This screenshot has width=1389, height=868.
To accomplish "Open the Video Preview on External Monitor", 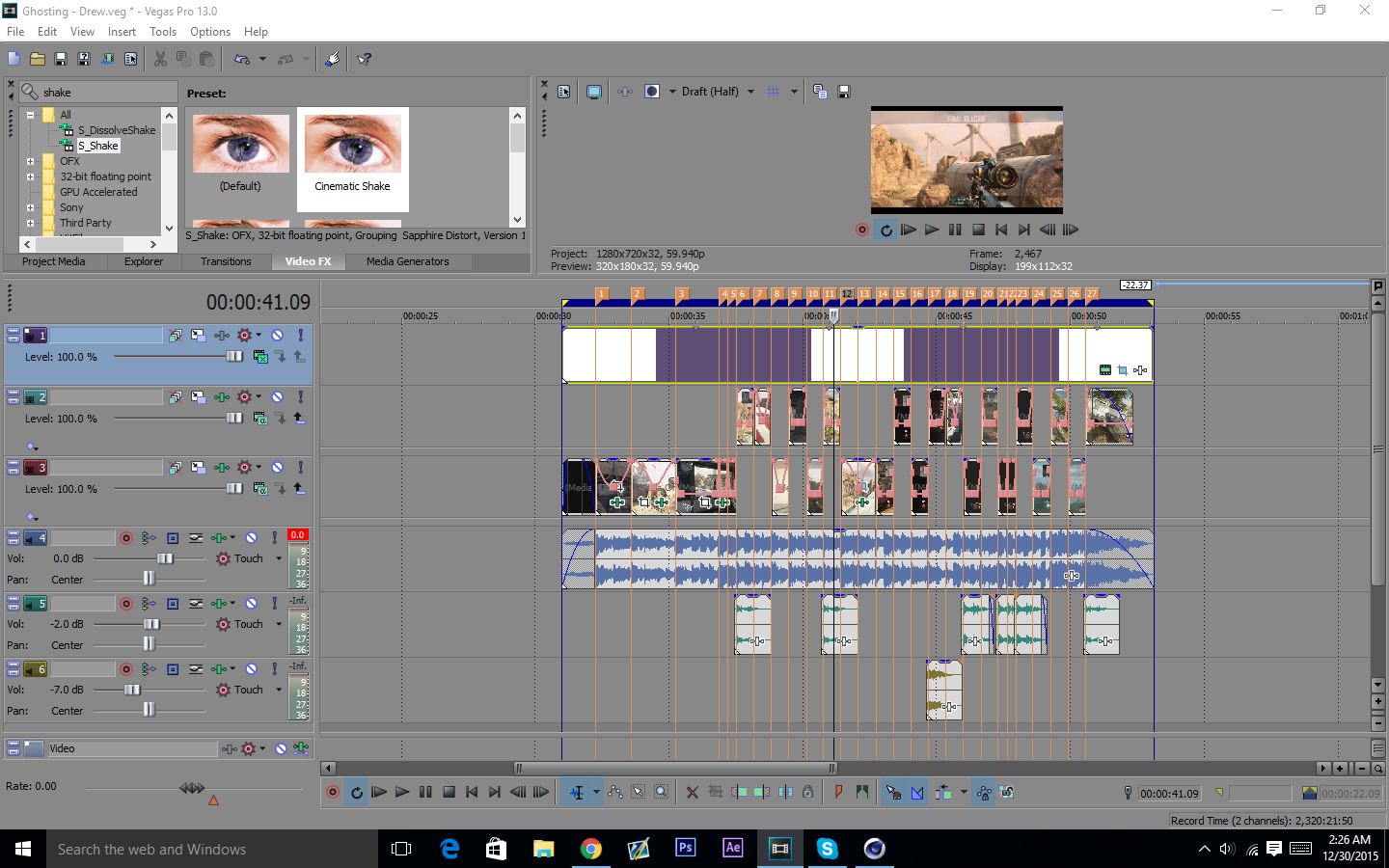I will pyautogui.click(x=594, y=92).
